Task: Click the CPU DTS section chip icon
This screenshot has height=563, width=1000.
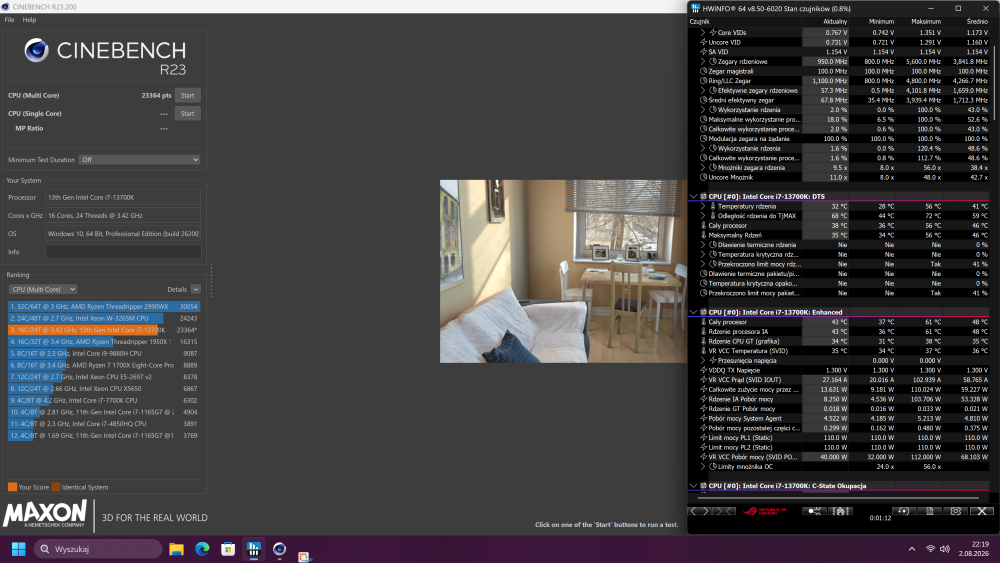Action: click(x=703, y=196)
